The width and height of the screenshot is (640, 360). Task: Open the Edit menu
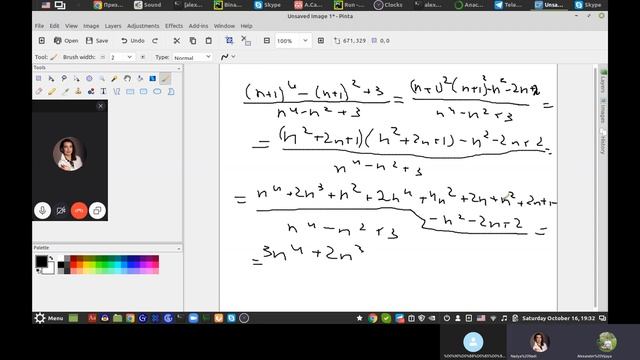tap(54, 26)
